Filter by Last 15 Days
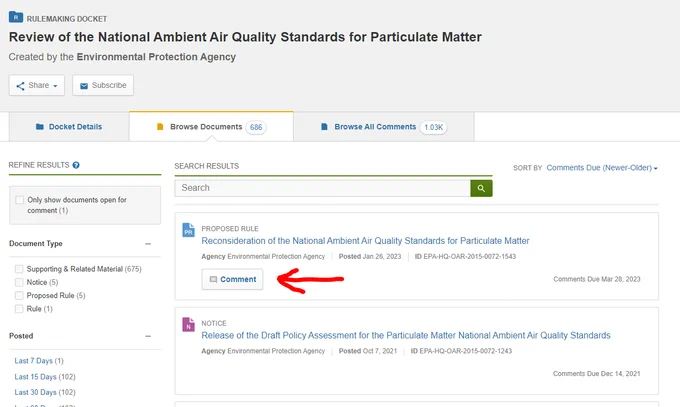Viewport: 680px width, 407px height. (x=35, y=377)
